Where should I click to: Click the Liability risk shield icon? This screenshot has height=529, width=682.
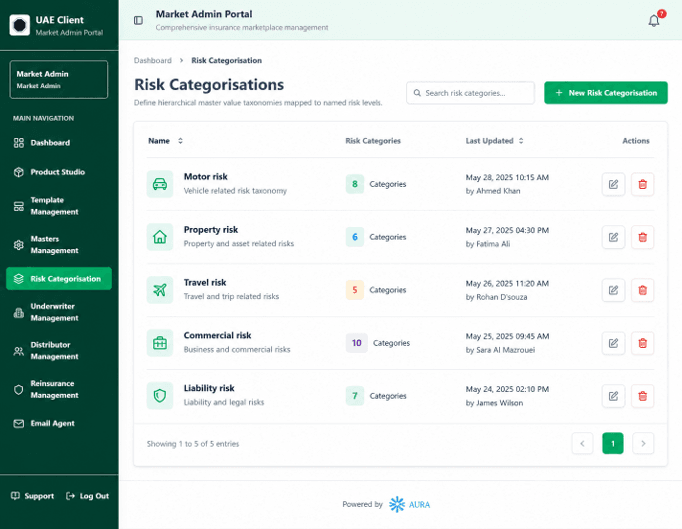(160, 395)
